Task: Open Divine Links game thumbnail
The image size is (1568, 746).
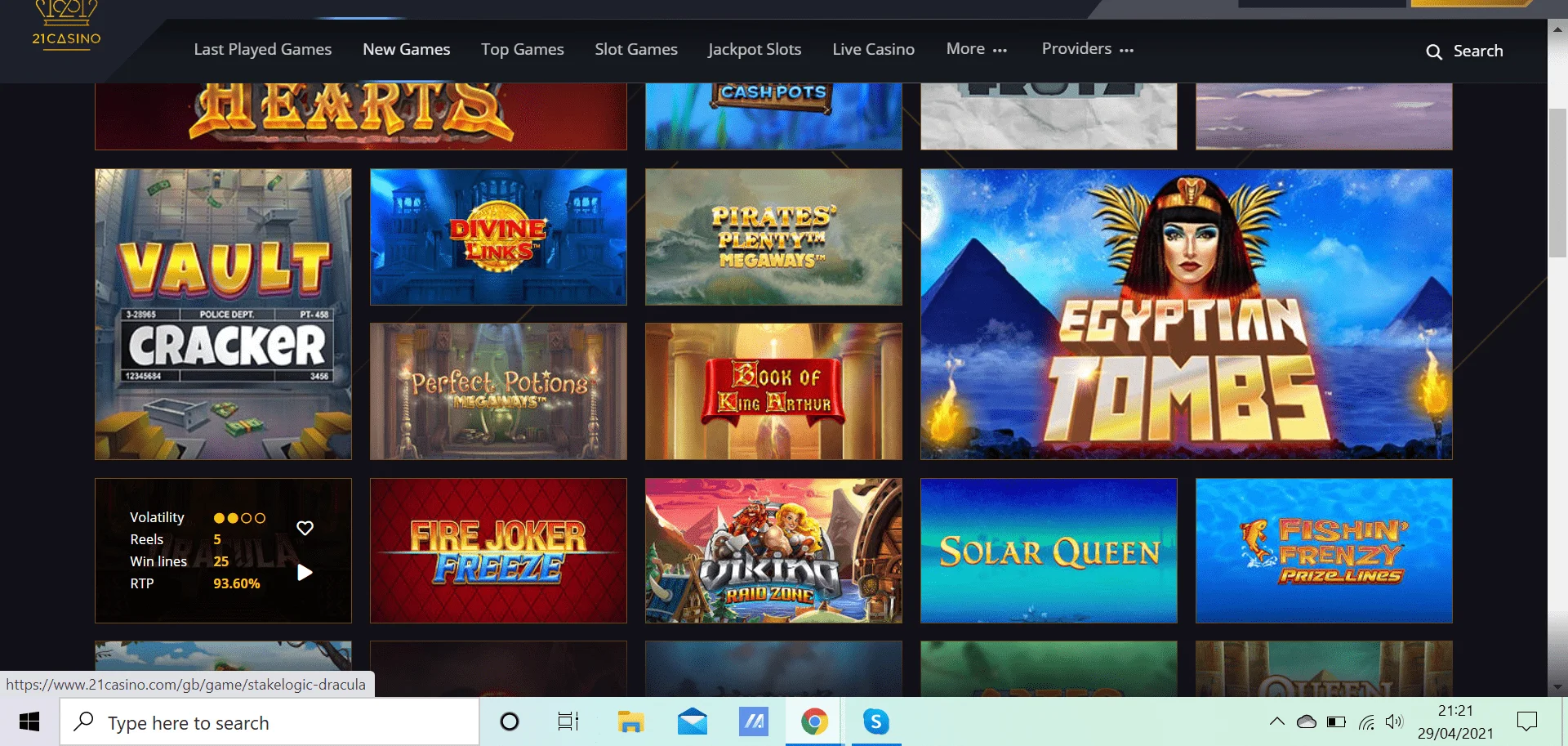Action: pos(498,237)
